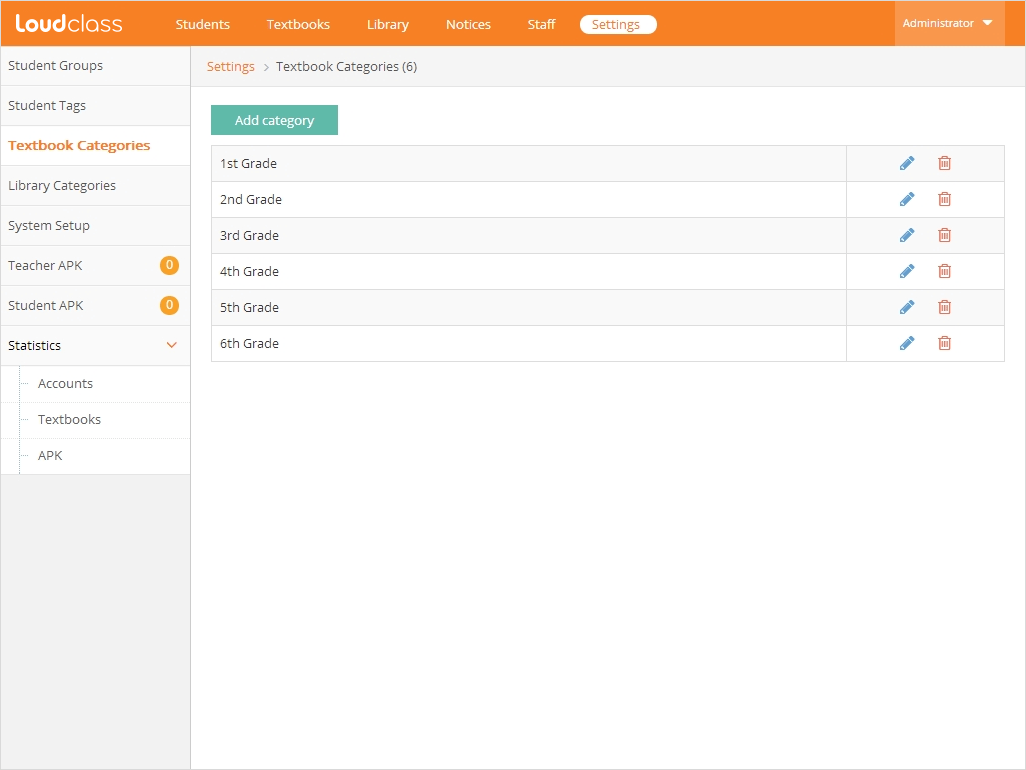Delete the 4th Grade category
Screen dimensions: 1026x770
(944, 271)
